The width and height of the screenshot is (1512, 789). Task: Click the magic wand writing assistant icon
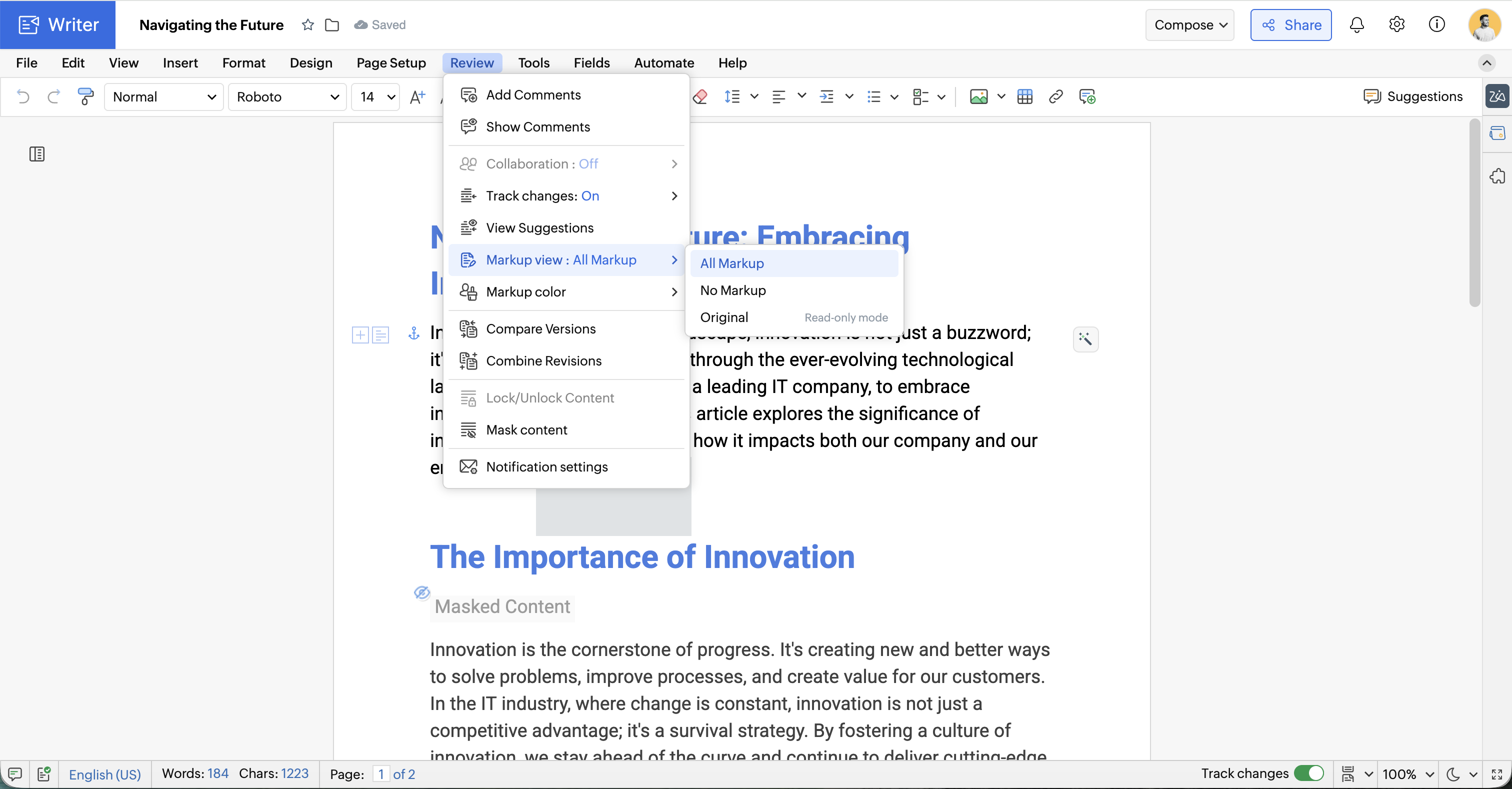(x=1085, y=338)
